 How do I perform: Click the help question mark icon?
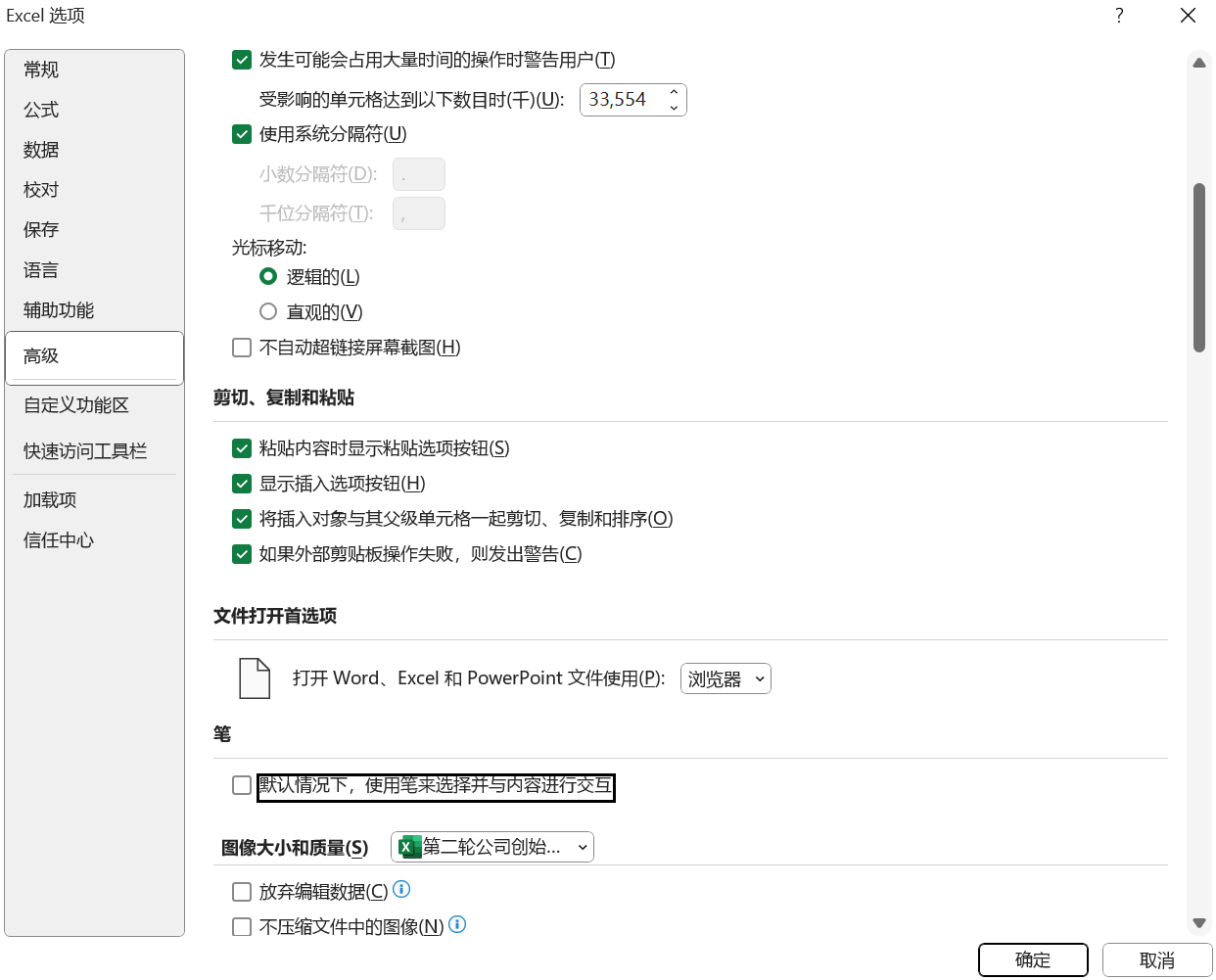(x=1119, y=16)
